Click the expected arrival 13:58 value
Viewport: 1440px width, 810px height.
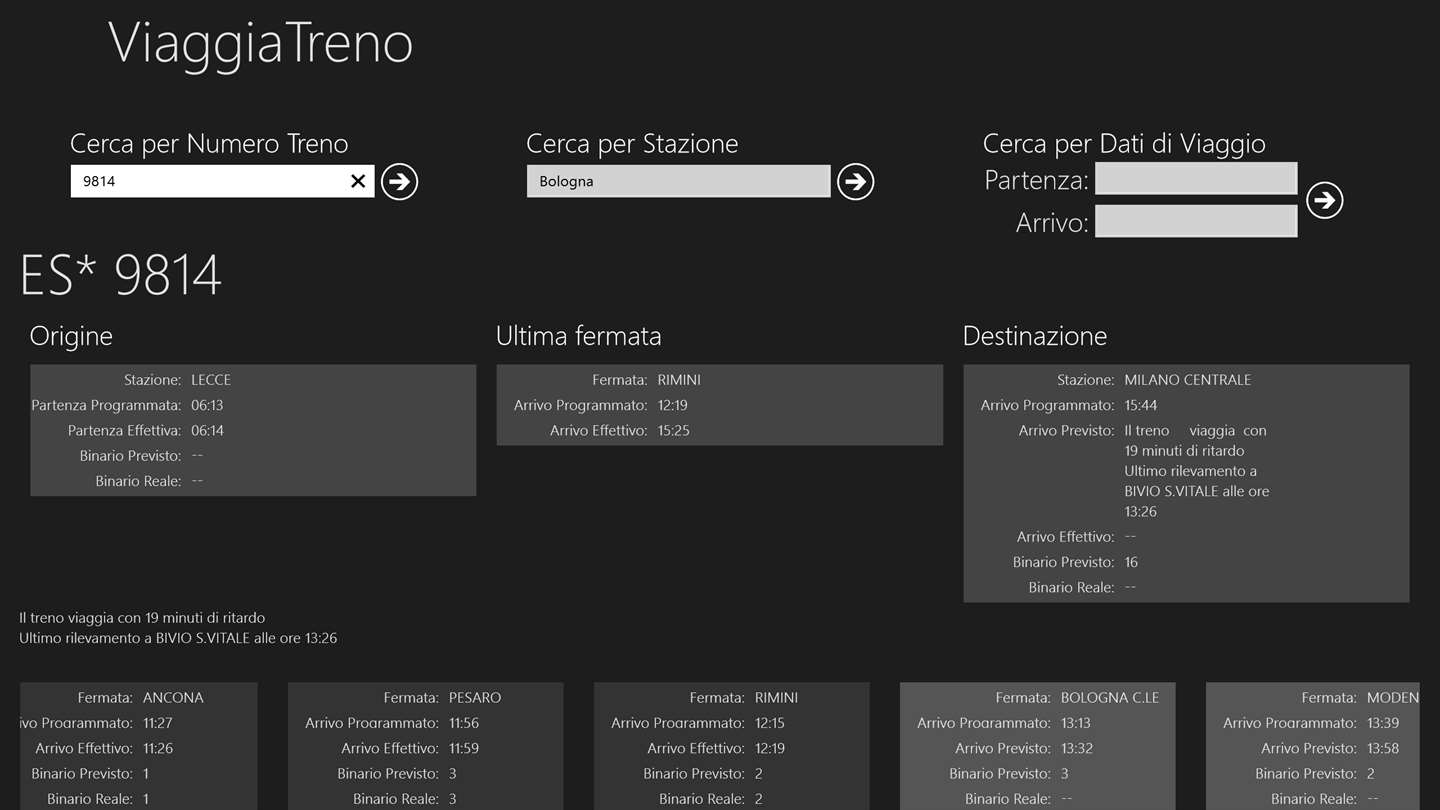click(1384, 748)
